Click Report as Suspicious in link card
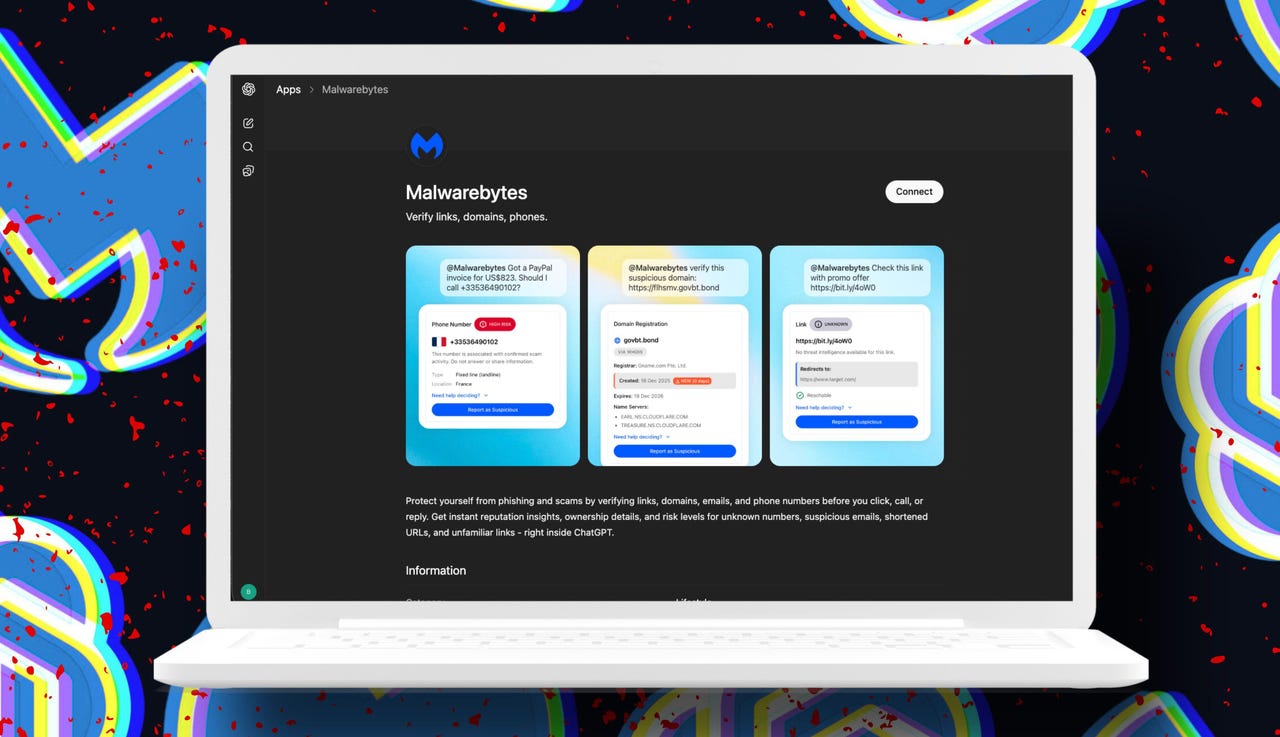The image size is (1280, 737). (x=856, y=422)
